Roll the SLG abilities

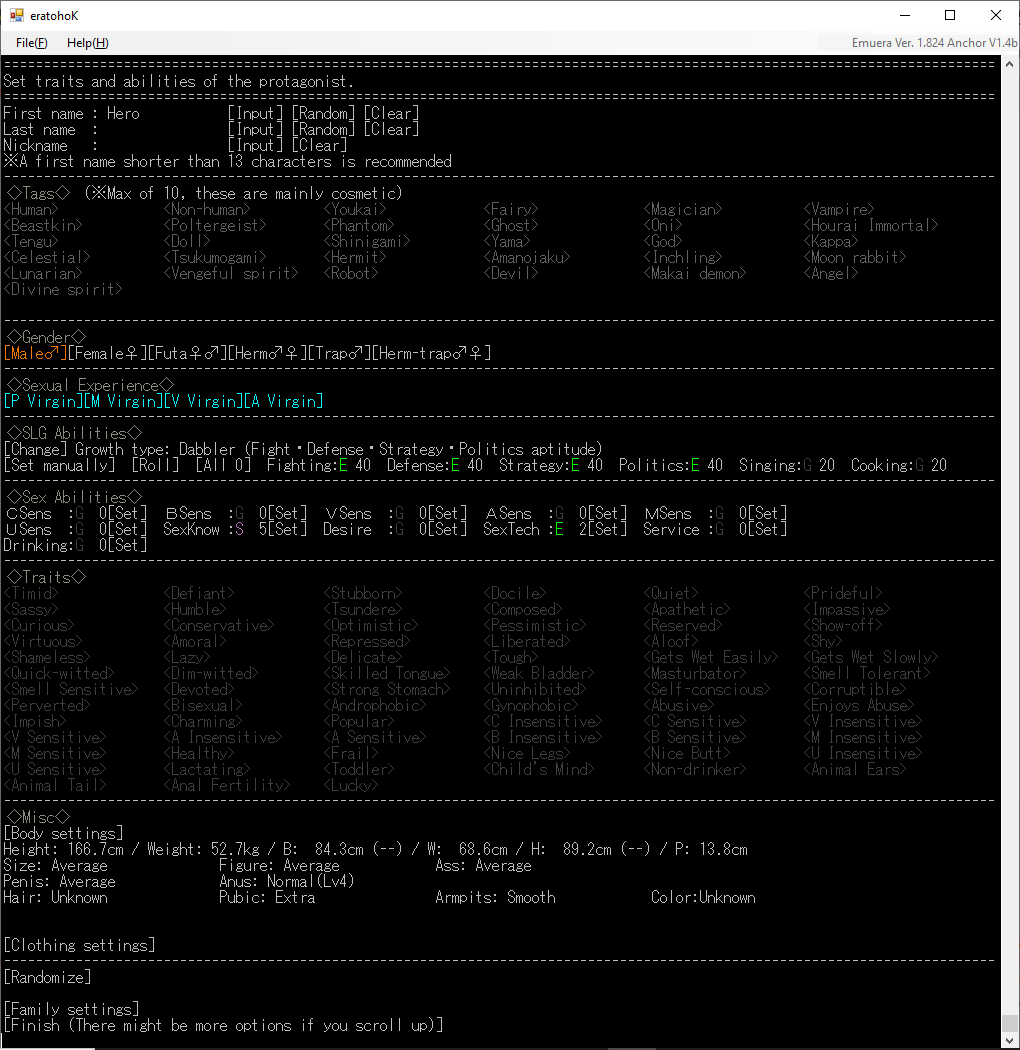point(155,466)
